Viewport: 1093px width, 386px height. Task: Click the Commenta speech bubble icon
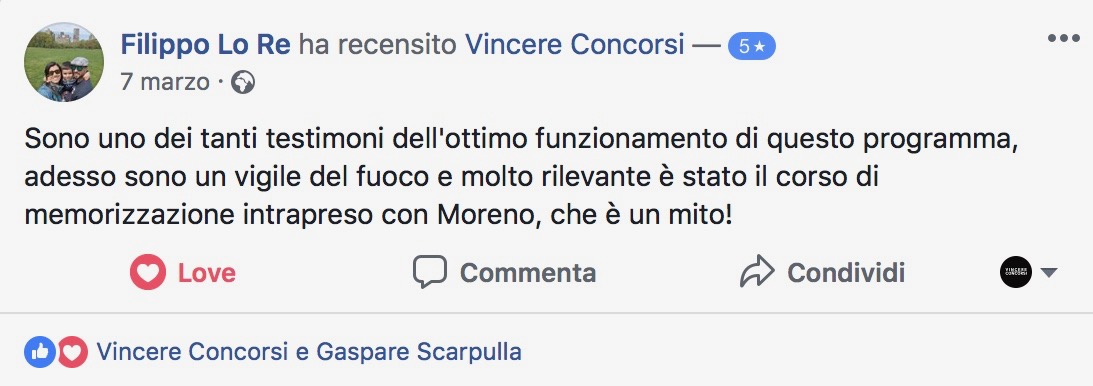tap(429, 272)
